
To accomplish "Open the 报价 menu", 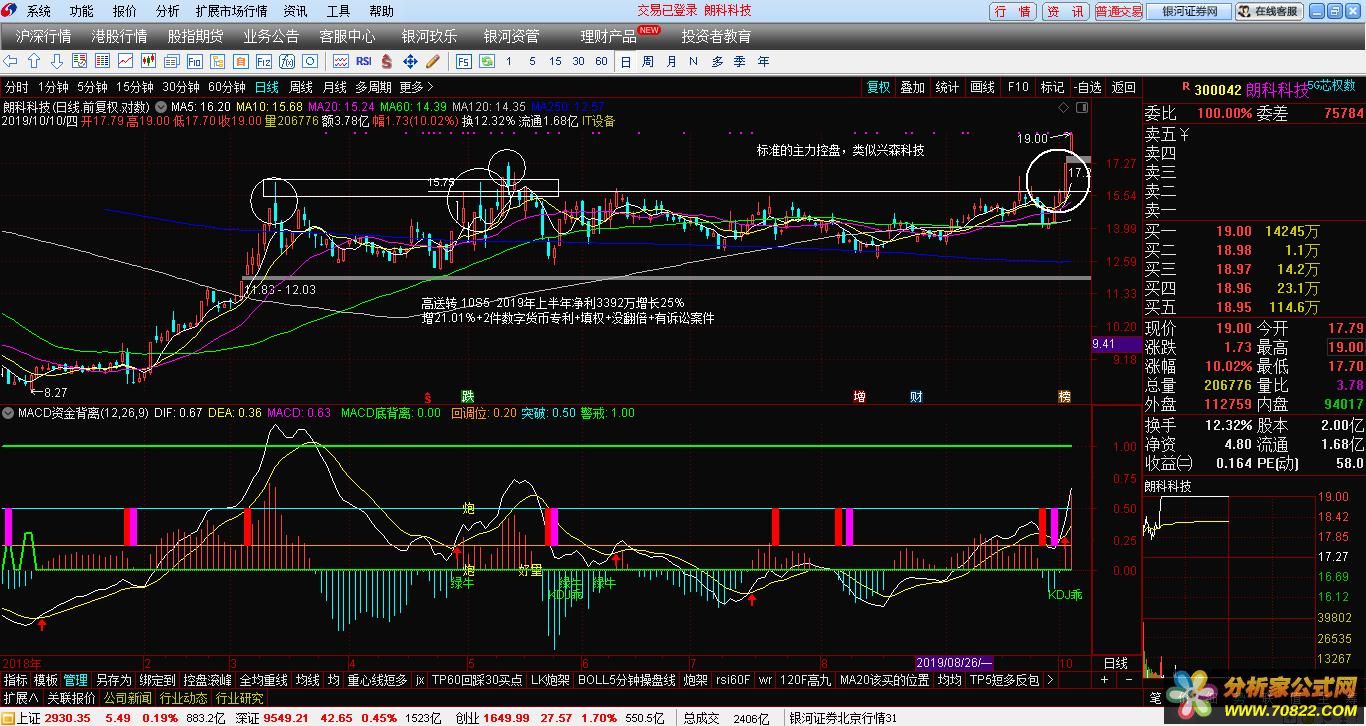I will [125, 11].
